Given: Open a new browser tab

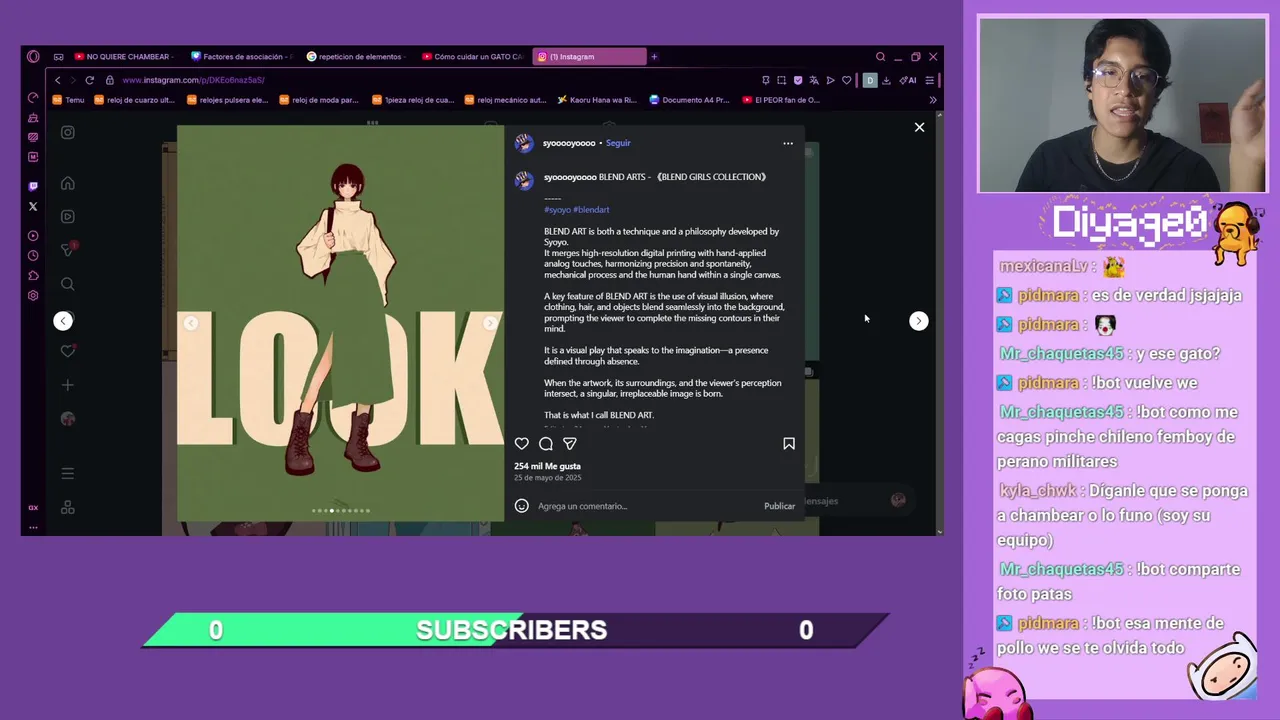Looking at the screenshot, I should pyautogui.click(x=654, y=57).
